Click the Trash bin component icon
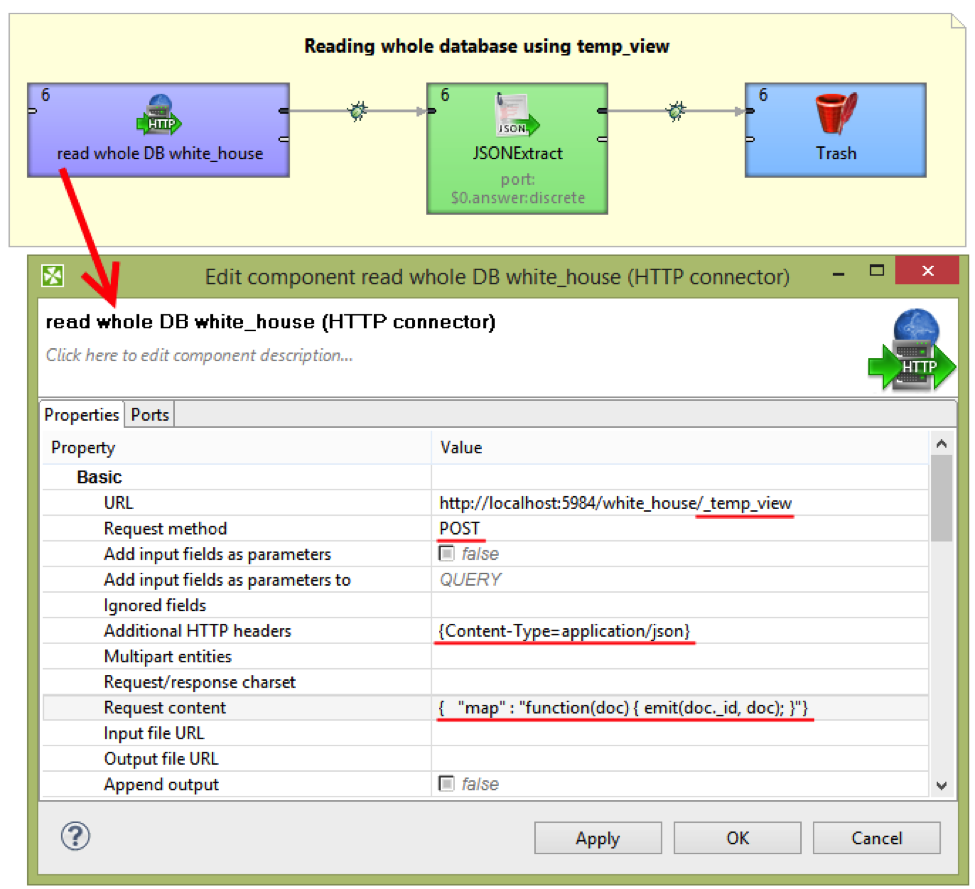Viewport: 975px width, 889px height. point(835,115)
